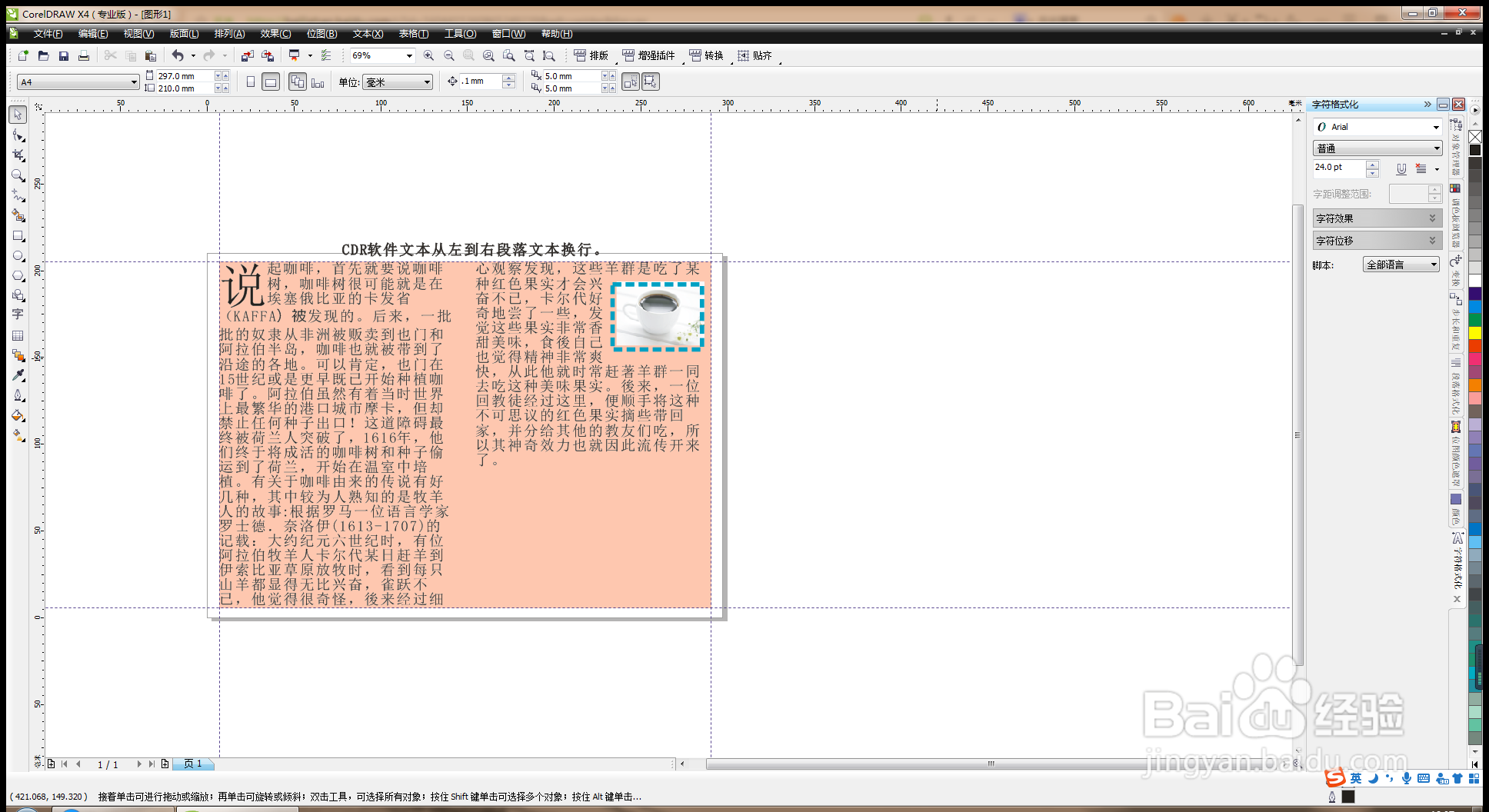The image size is (1489, 812).
Task: Open the application launcher dropdown arrow
Action: point(310,55)
